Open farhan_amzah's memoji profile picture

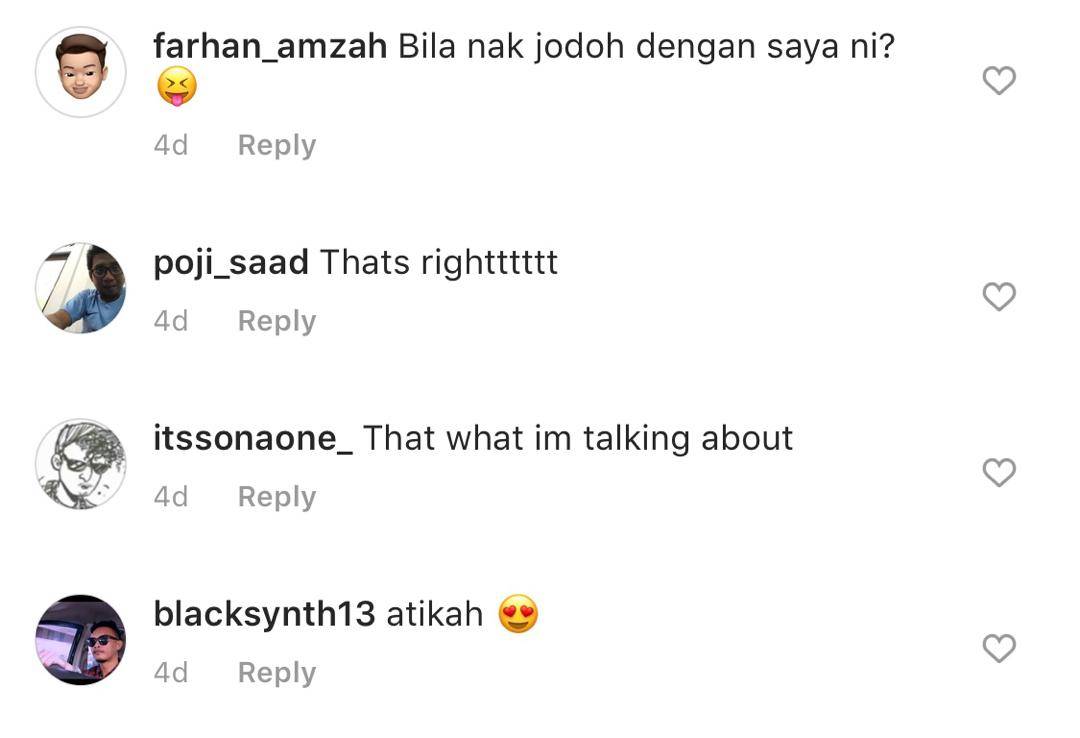coord(81,72)
